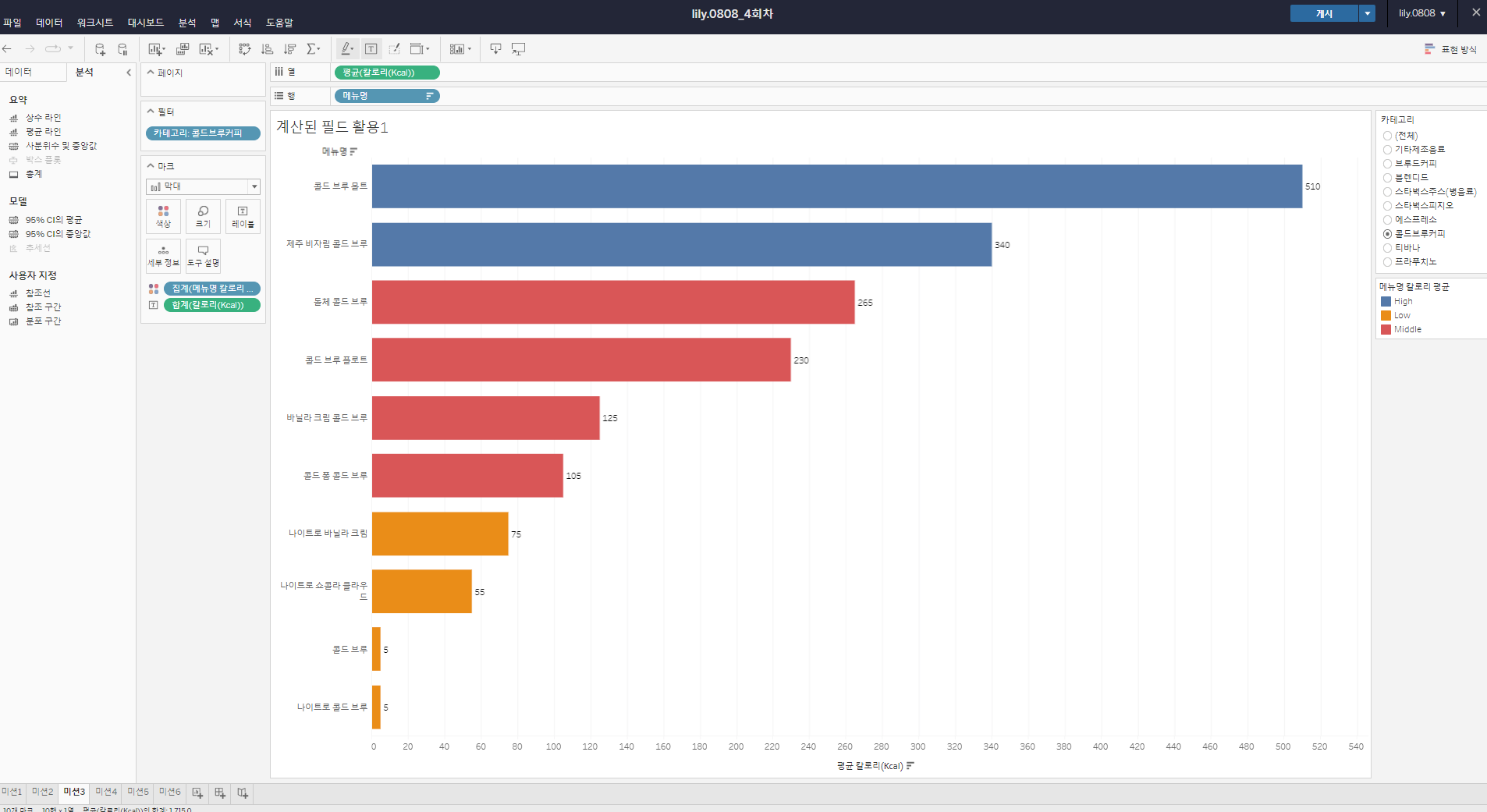
Task: Click the orange Low legend color swatch
Action: coord(1386,315)
